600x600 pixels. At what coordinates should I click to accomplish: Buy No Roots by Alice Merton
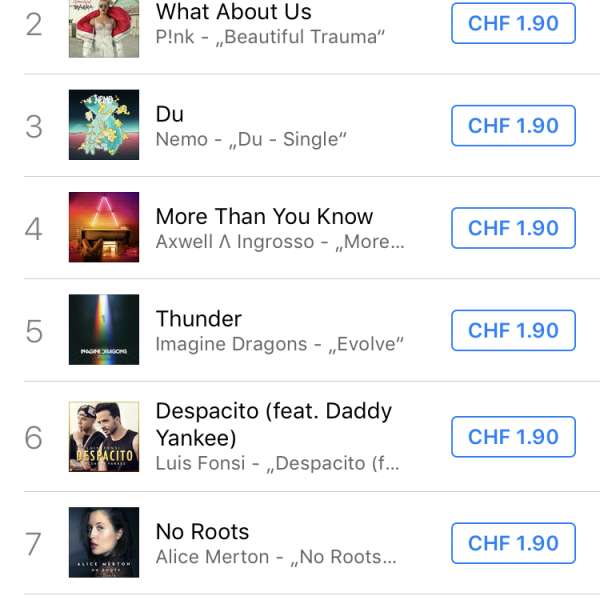(x=513, y=543)
